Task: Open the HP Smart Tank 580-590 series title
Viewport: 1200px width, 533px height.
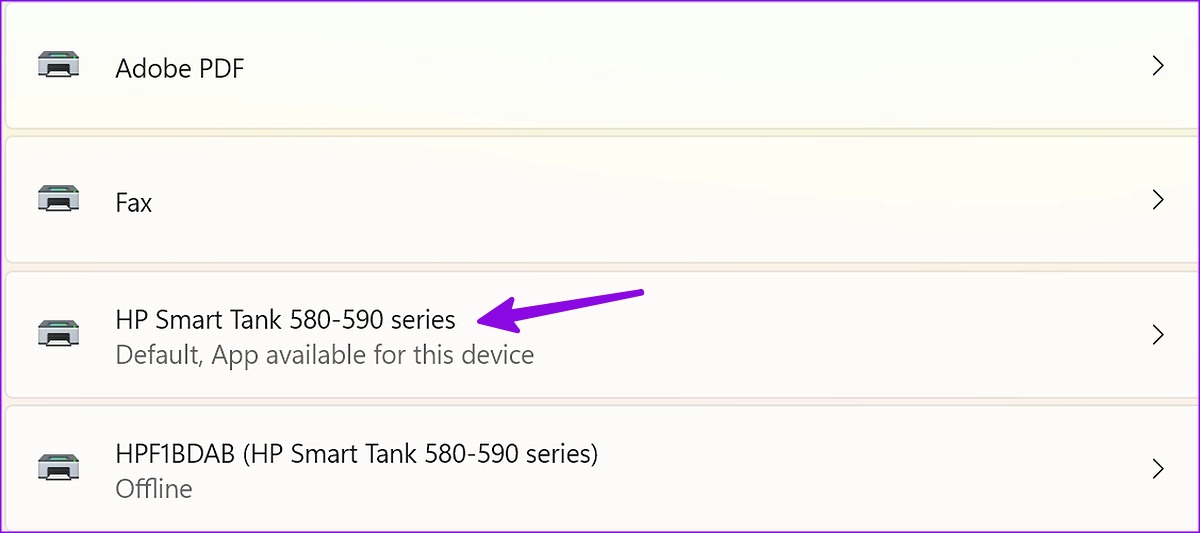Action: (x=285, y=320)
